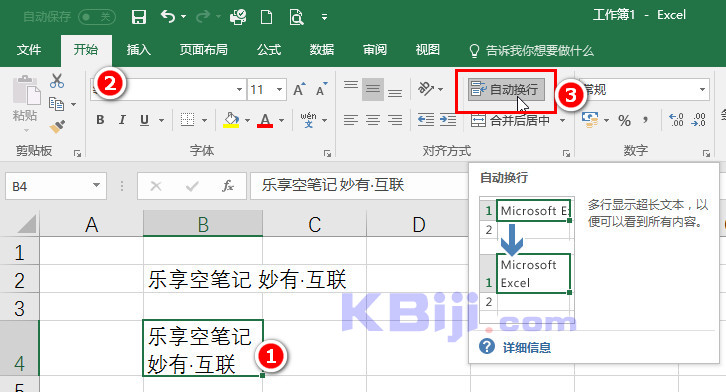Align text to bottom of cell
726x392 pixels.
coord(395,92)
